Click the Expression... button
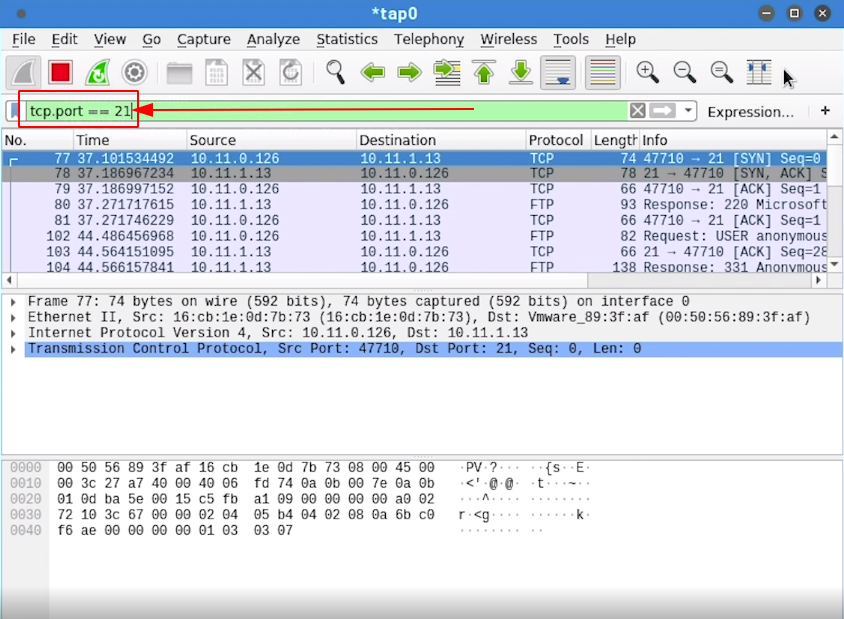Screen dimensions: 844x619 click(750, 112)
